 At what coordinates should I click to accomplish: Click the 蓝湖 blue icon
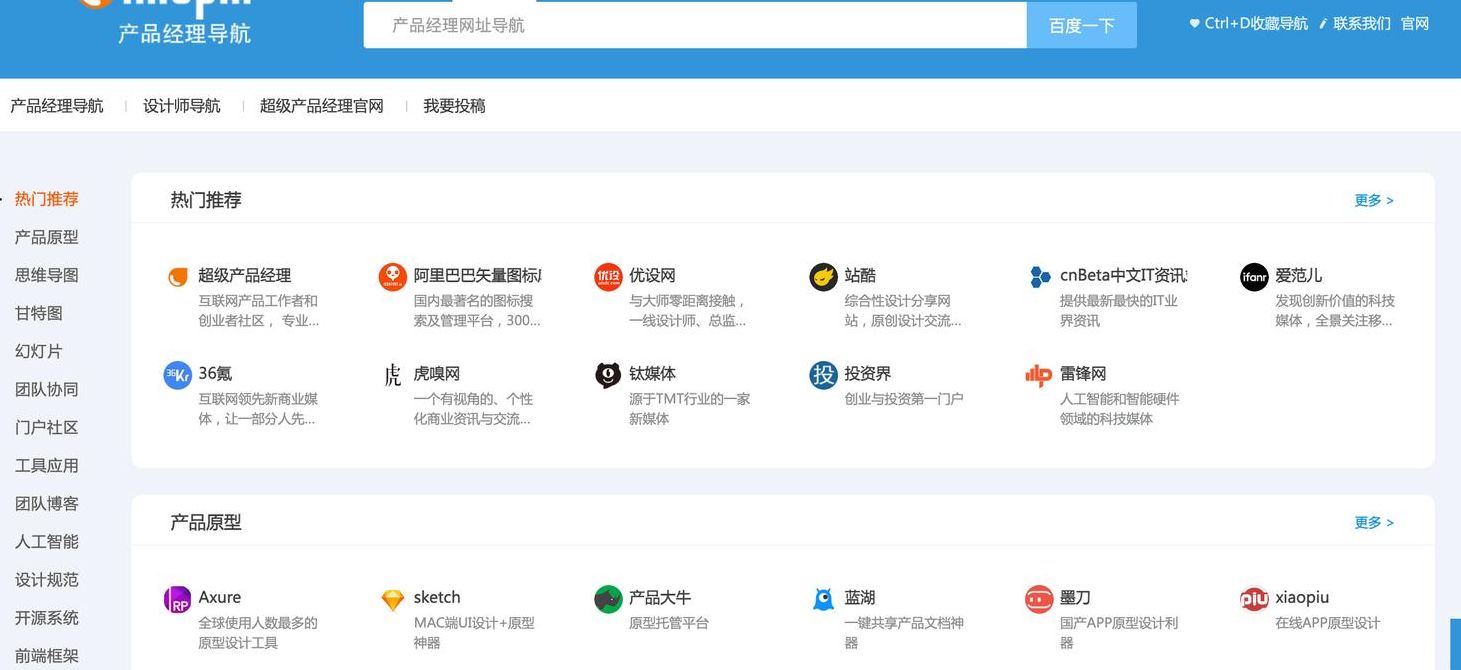(x=823, y=599)
